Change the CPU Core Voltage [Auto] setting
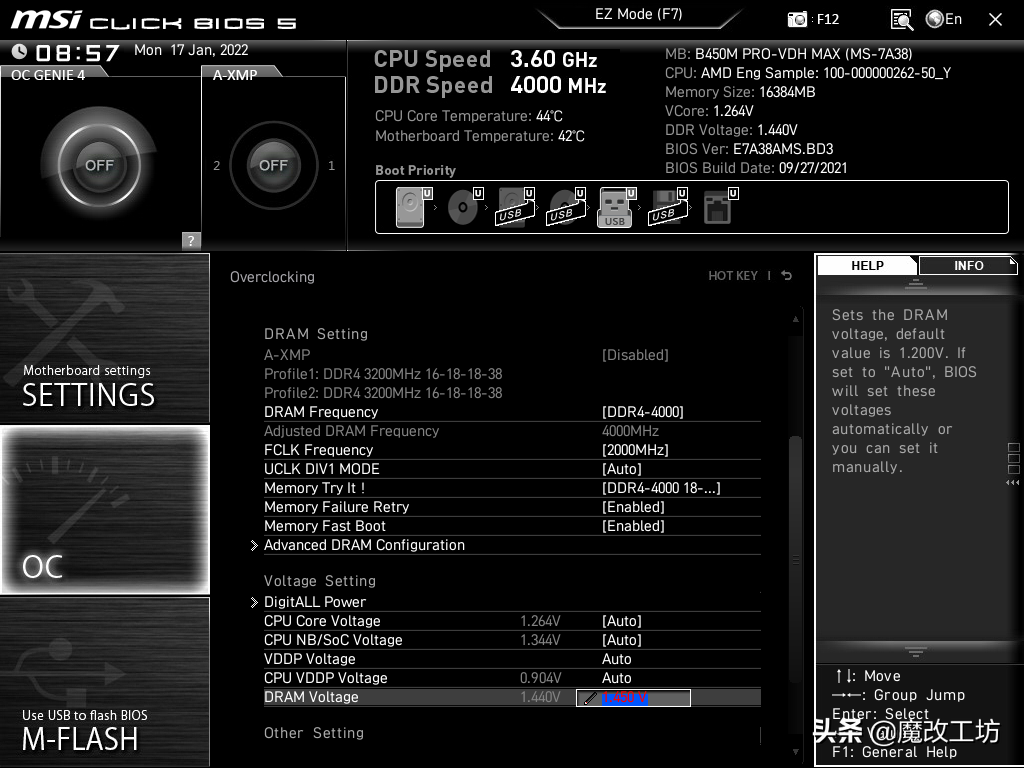Screen dimensions: 1024x768 tap(622, 621)
